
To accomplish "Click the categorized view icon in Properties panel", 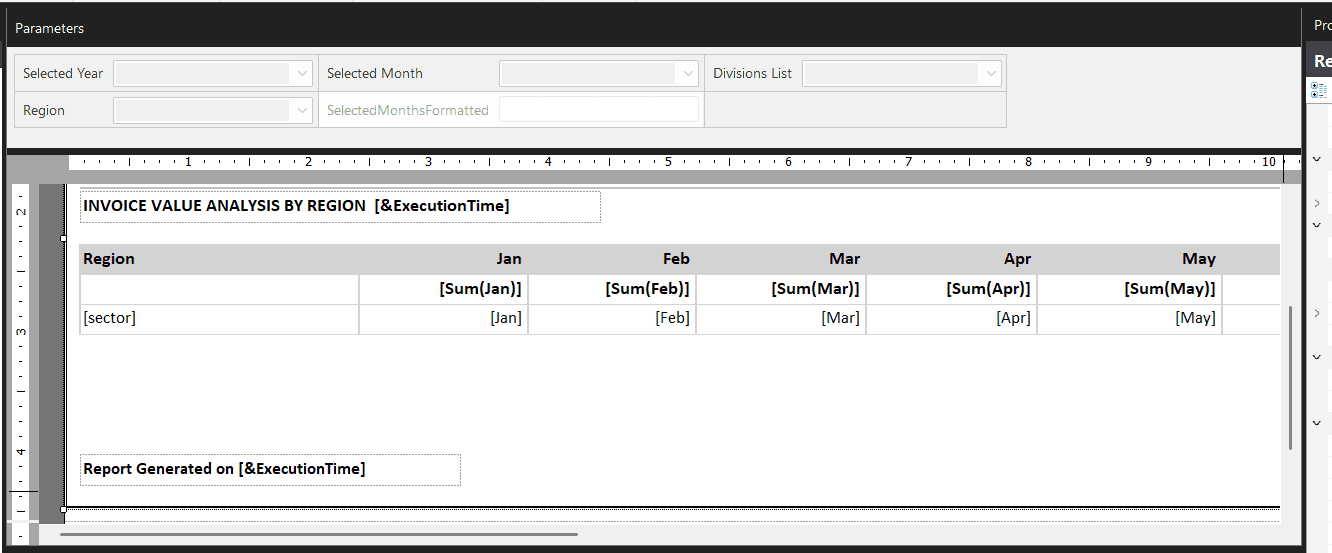I will [x=1319, y=90].
